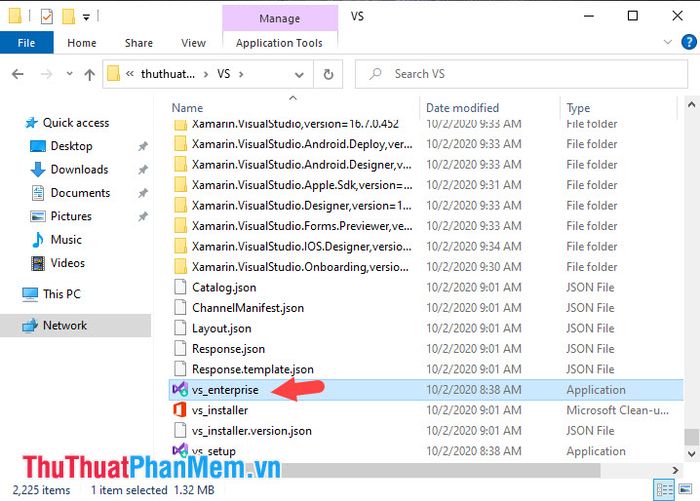This screenshot has height=501, width=700.
Task: Switch to Details view layout
Action: (664, 490)
